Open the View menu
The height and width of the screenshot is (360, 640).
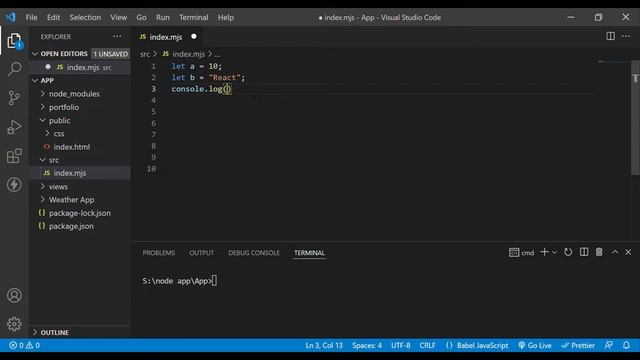click(x=118, y=18)
